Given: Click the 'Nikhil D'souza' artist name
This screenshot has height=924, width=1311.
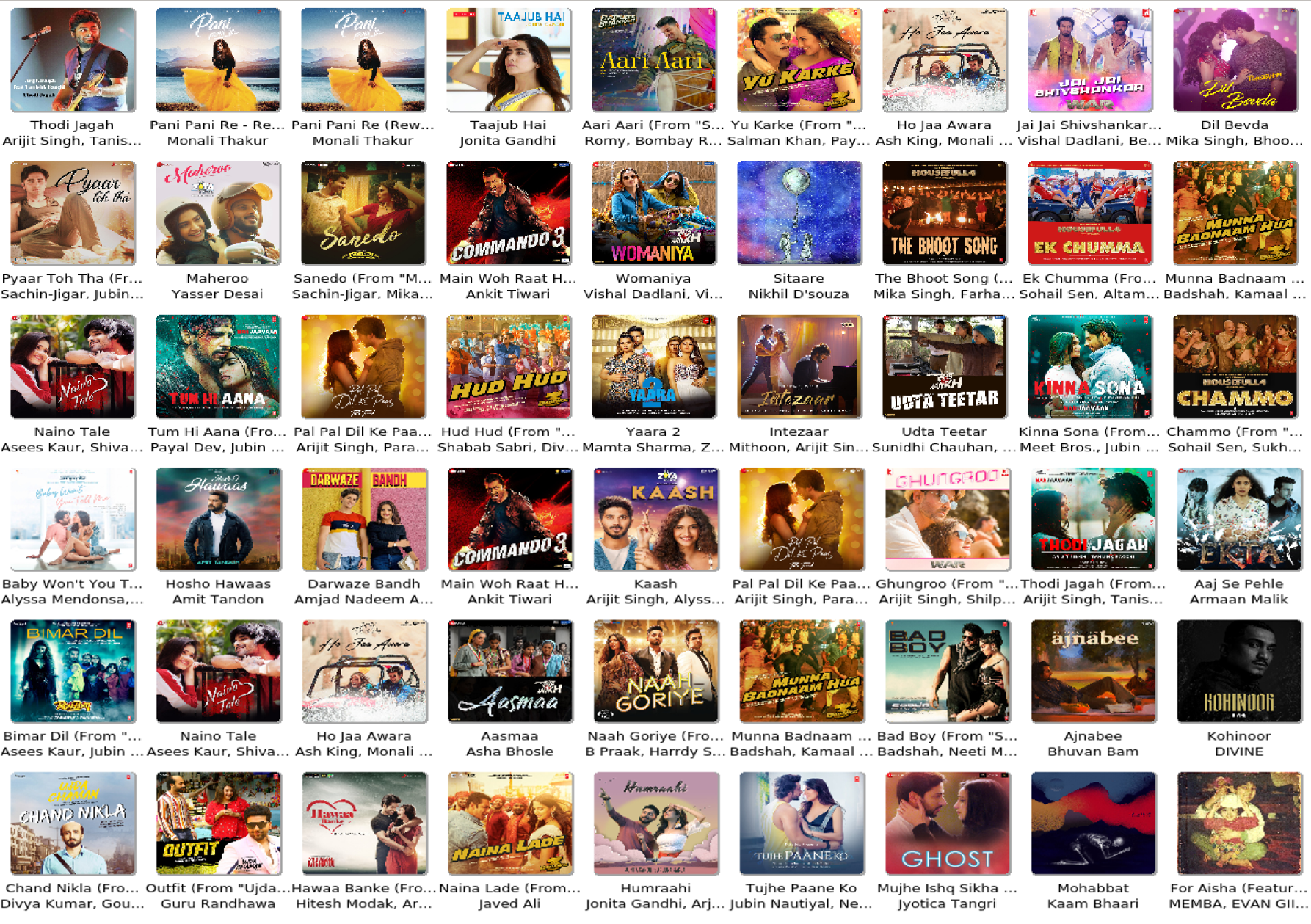Looking at the screenshot, I should [x=799, y=294].
